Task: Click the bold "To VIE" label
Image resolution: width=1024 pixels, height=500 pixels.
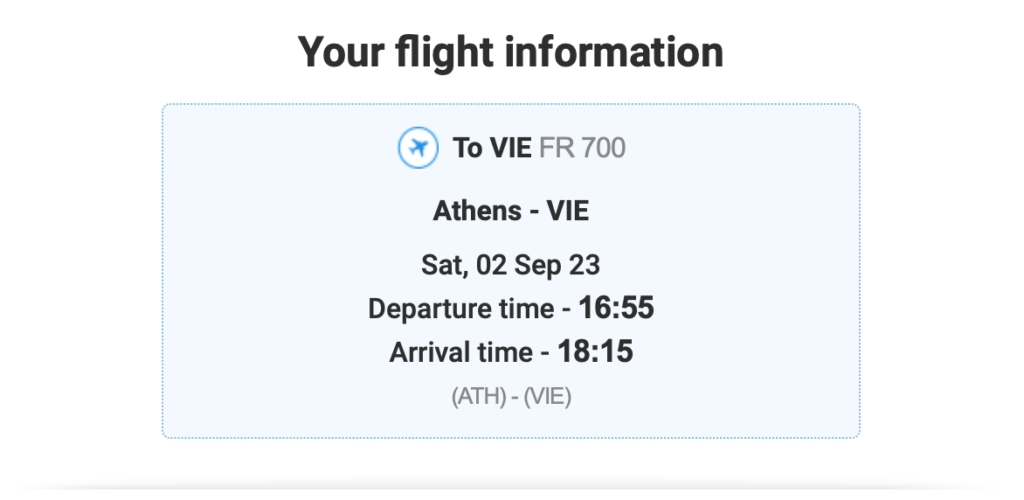Action: (492, 149)
